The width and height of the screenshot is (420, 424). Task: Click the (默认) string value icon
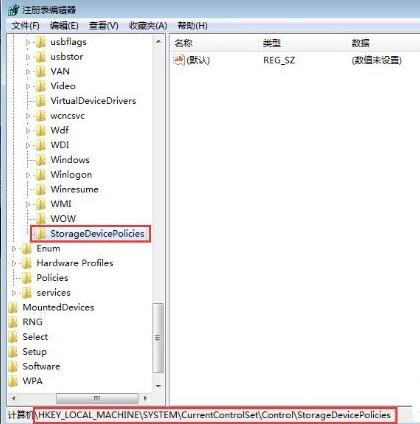point(179,60)
